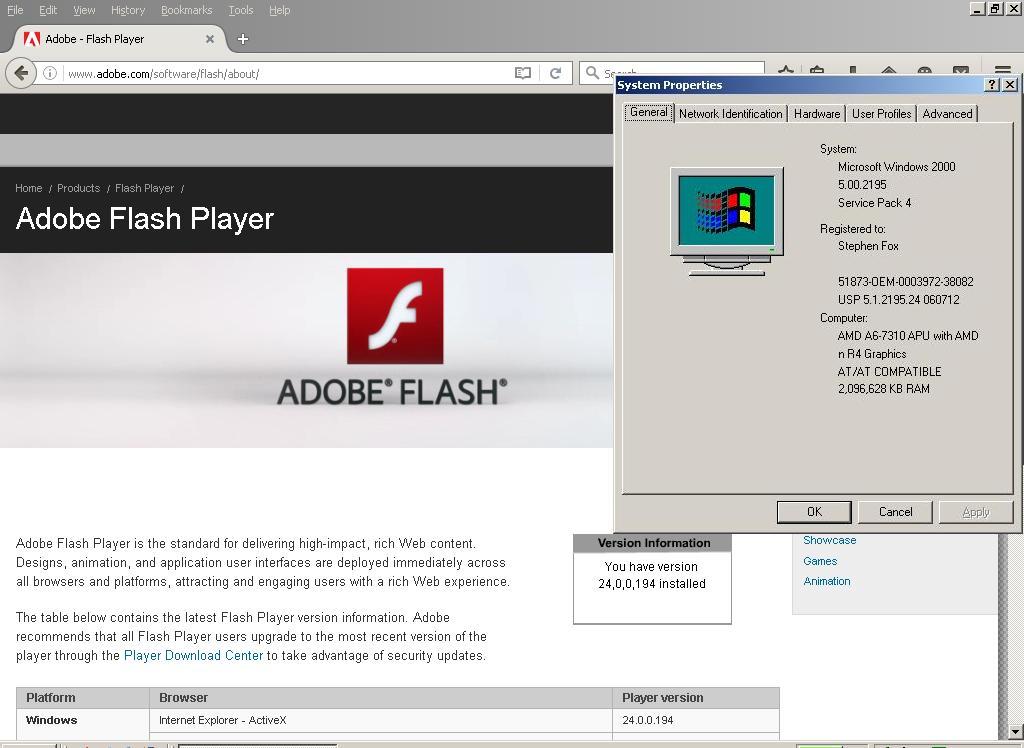This screenshot has height=748, width=1024.
Task: Minimize the Firefox browser window
Action: 977,8
